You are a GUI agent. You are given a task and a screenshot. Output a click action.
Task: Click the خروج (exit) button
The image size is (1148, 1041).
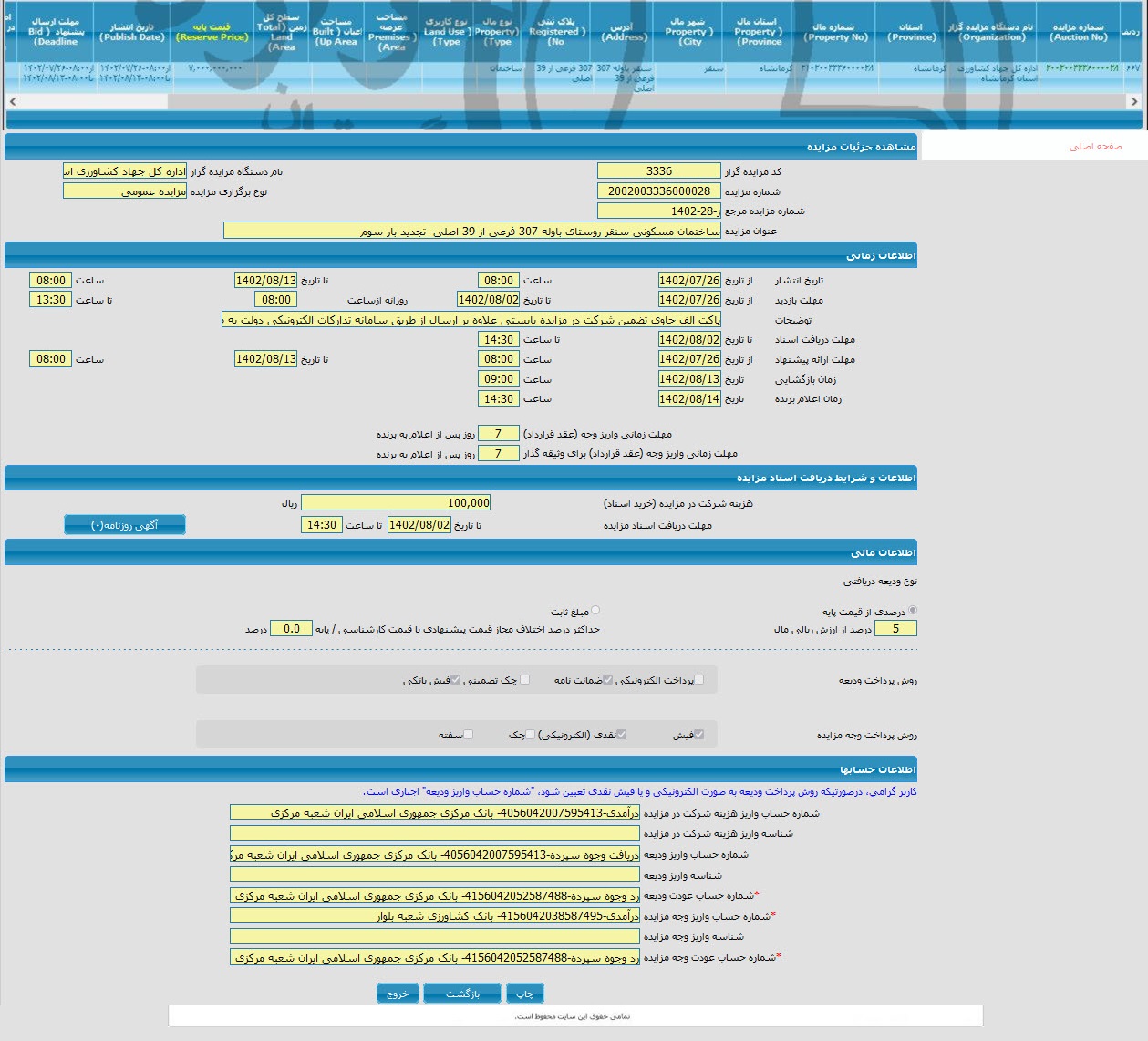point(398,994)
